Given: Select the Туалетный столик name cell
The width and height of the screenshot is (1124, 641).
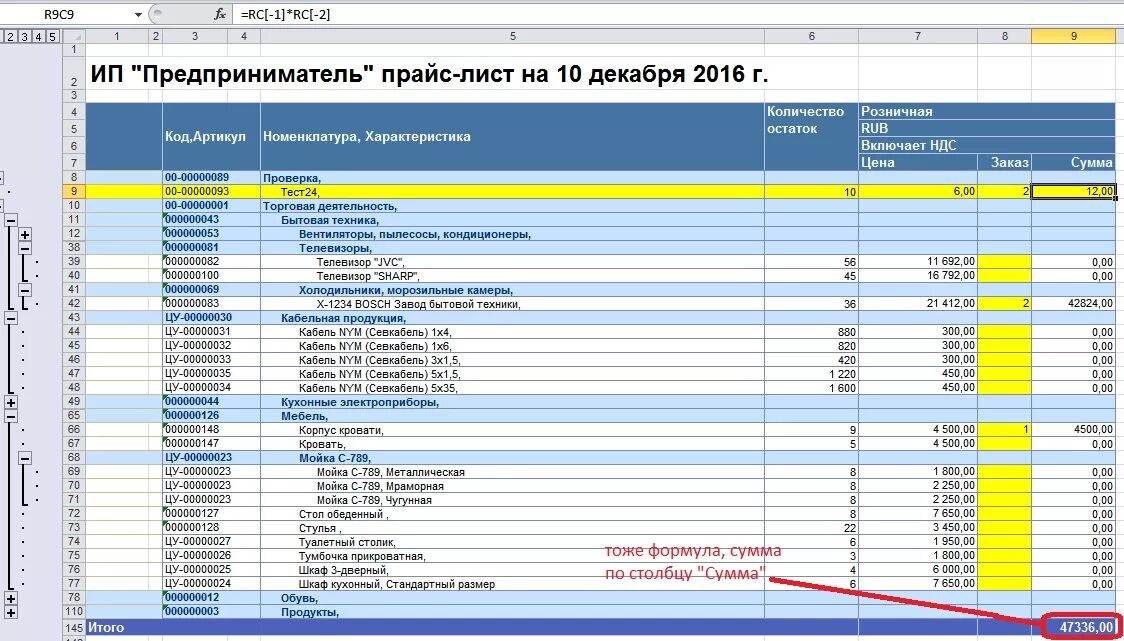Looking at the screenshot, I should [513, 542].
